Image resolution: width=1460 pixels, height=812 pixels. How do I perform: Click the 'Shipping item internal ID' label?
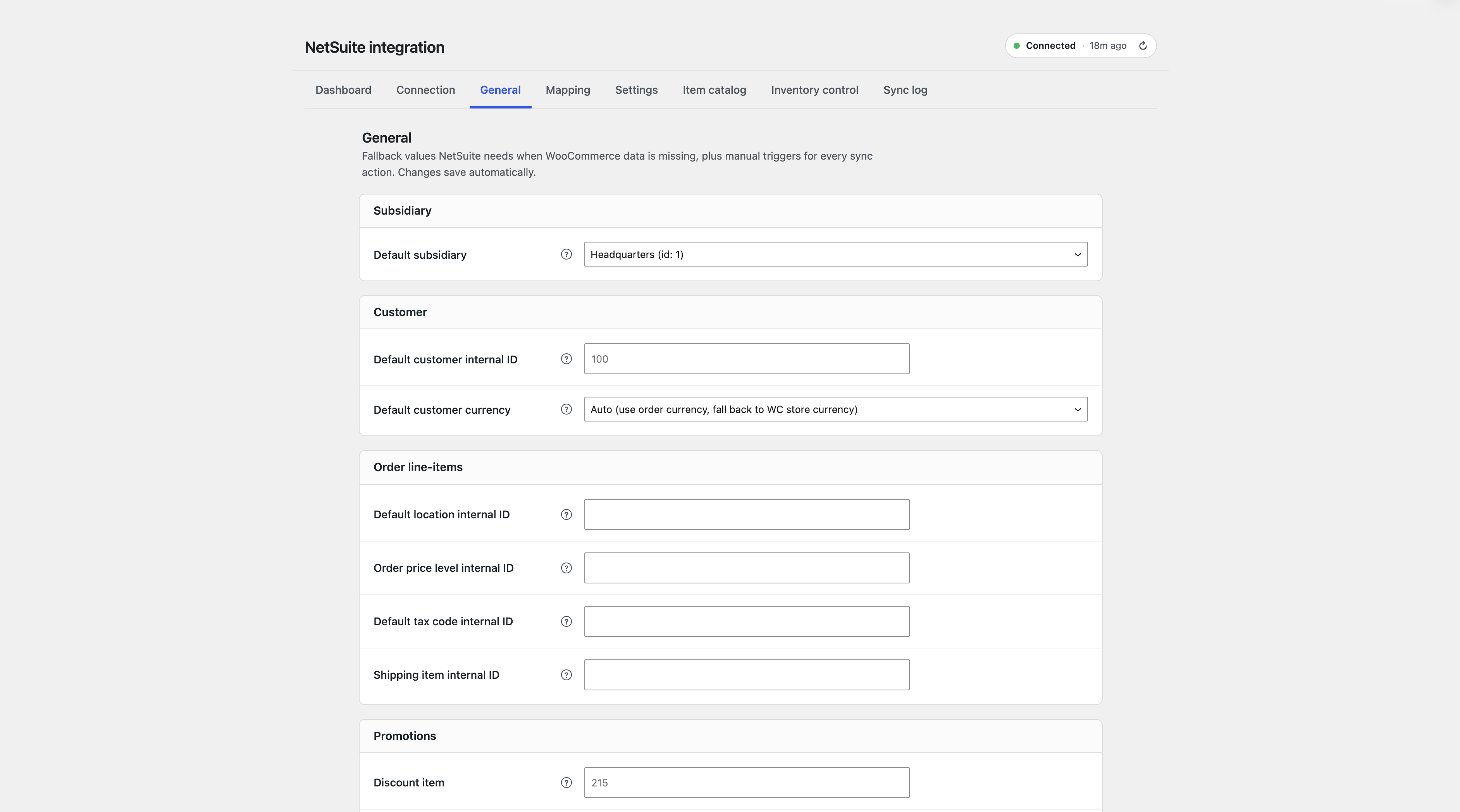click(436, 675)
